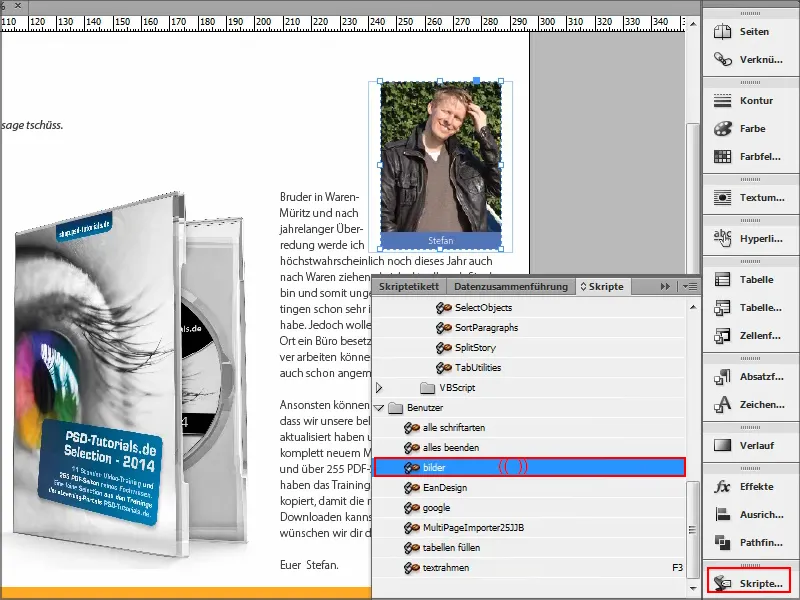This screenshot has height=600, width=800.
Task: Open the Effekte fx panel icon
Action: 722,487
